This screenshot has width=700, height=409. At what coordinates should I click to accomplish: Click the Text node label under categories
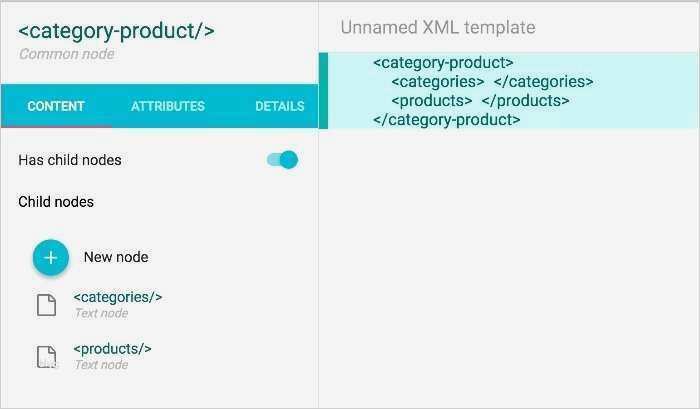(101, 313)
